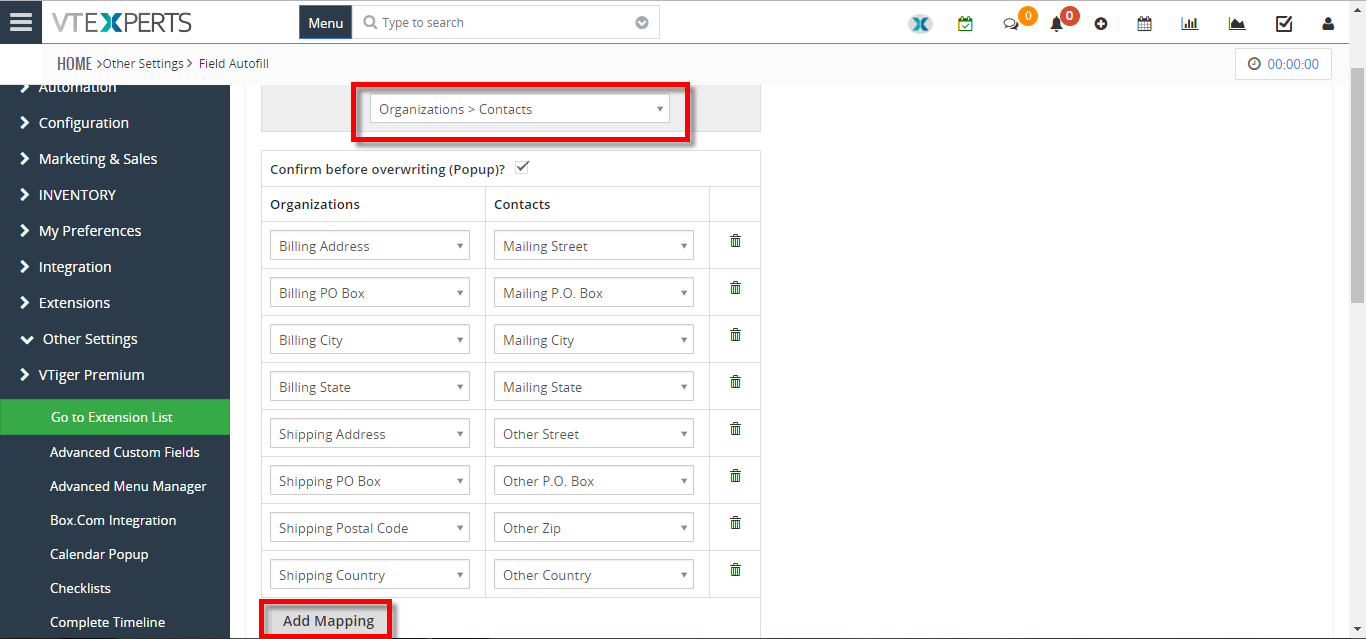The width and height of the screenshot is (1366, 639).
Task: Open the bar chart reports icon
Action: pyautogui.click(x=1190, y=24)
